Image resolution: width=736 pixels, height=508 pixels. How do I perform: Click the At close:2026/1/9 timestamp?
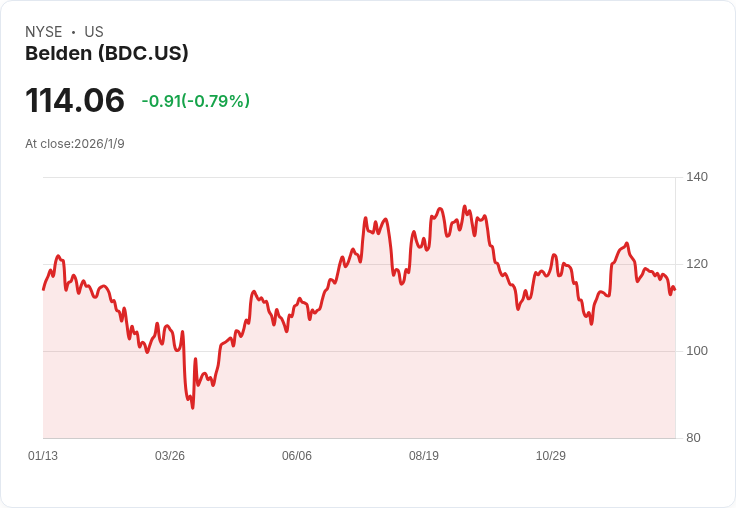(75, 144)
